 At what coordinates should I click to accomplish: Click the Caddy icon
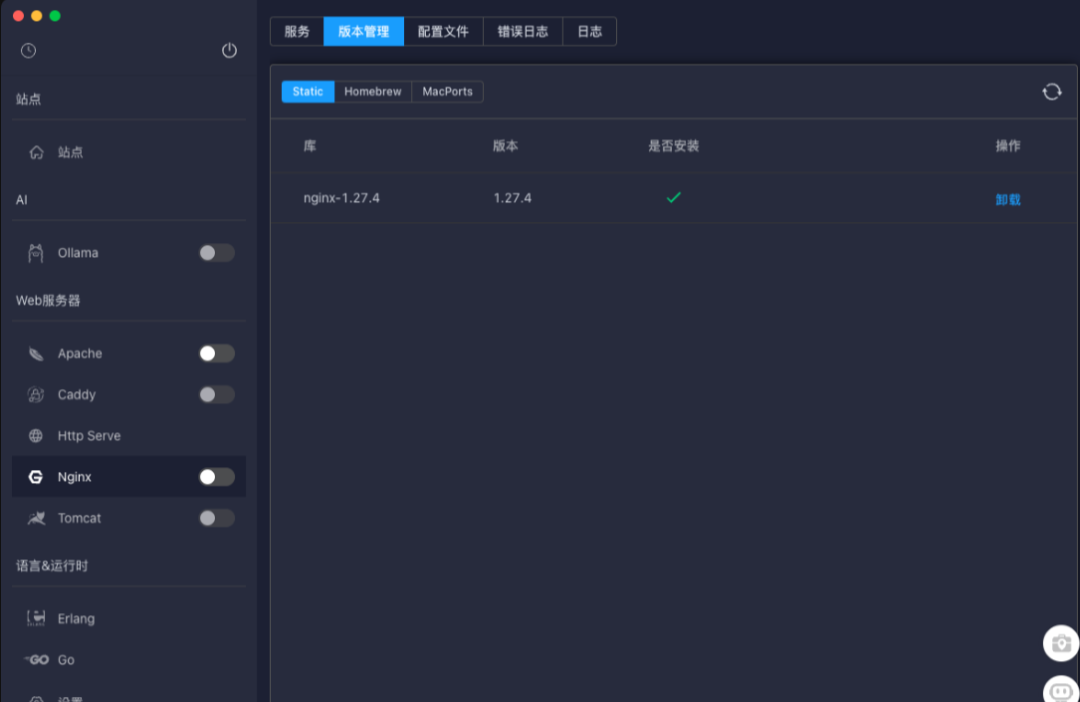[36, 395]
